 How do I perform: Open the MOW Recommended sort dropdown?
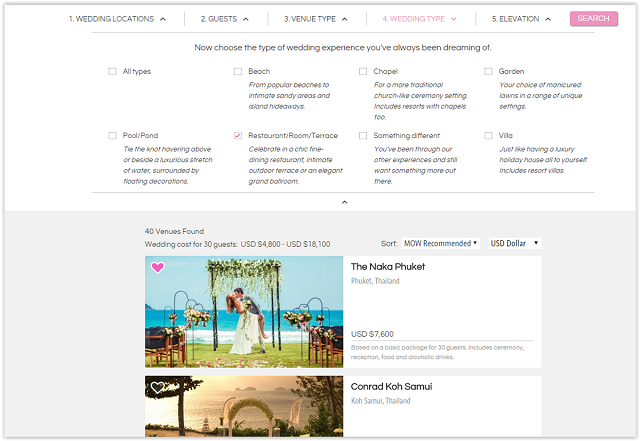coord(440,243)
